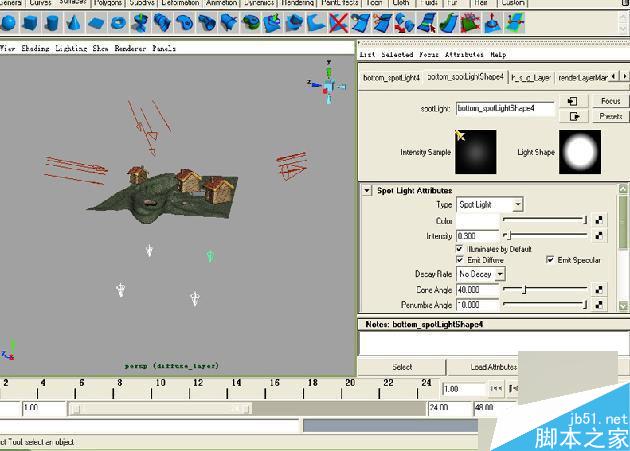Click the go to output connection icon
Image resolution: width=630 pixels, height=451 pixels.
(x=573, y=117)
